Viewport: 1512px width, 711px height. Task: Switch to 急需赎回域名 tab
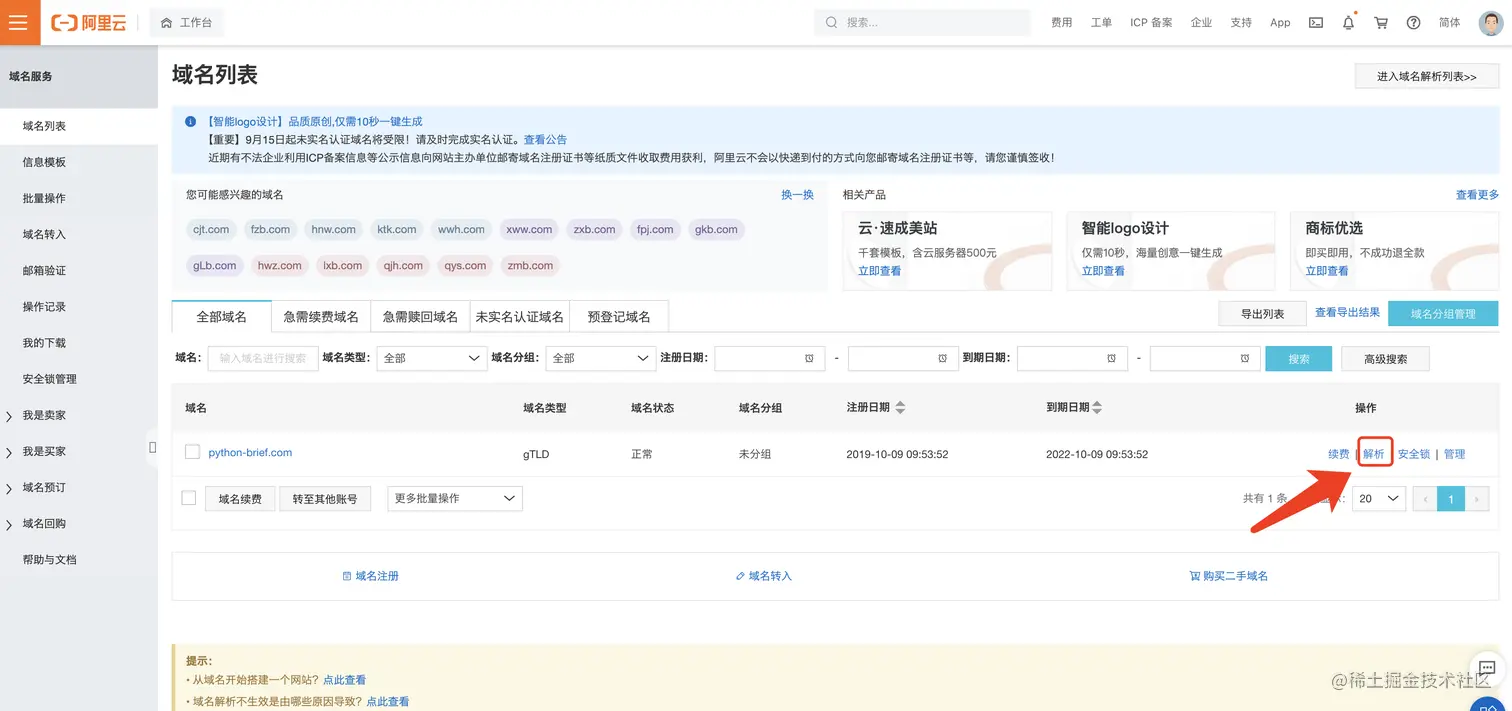420,316
